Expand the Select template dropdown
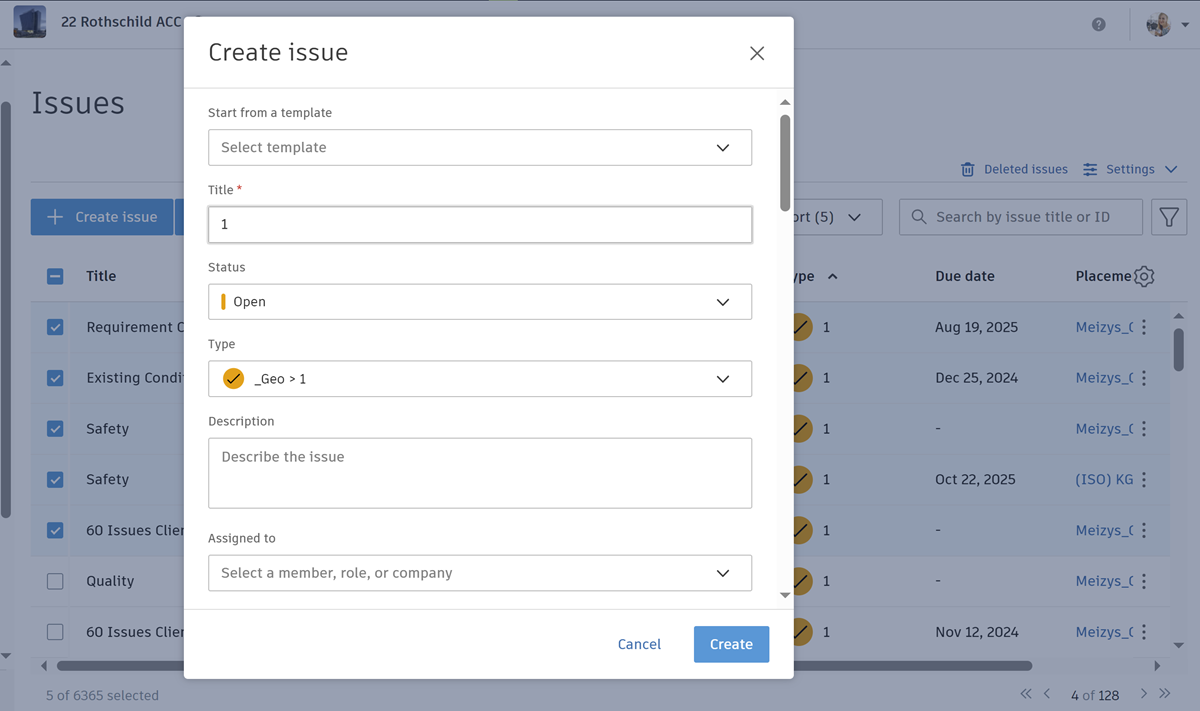Viewport: 1200px width, 711px height. 480,147
